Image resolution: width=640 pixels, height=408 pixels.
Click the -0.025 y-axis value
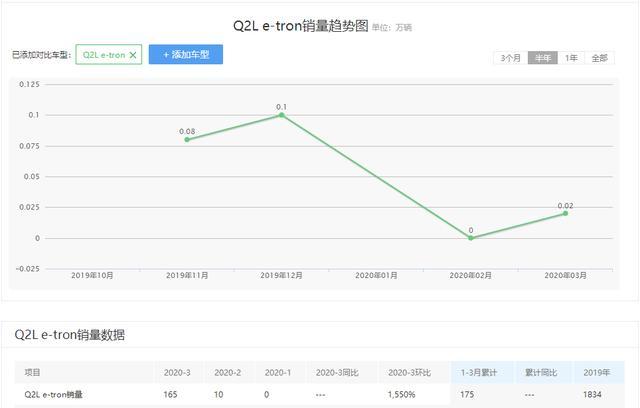click(x=28, y=269)
